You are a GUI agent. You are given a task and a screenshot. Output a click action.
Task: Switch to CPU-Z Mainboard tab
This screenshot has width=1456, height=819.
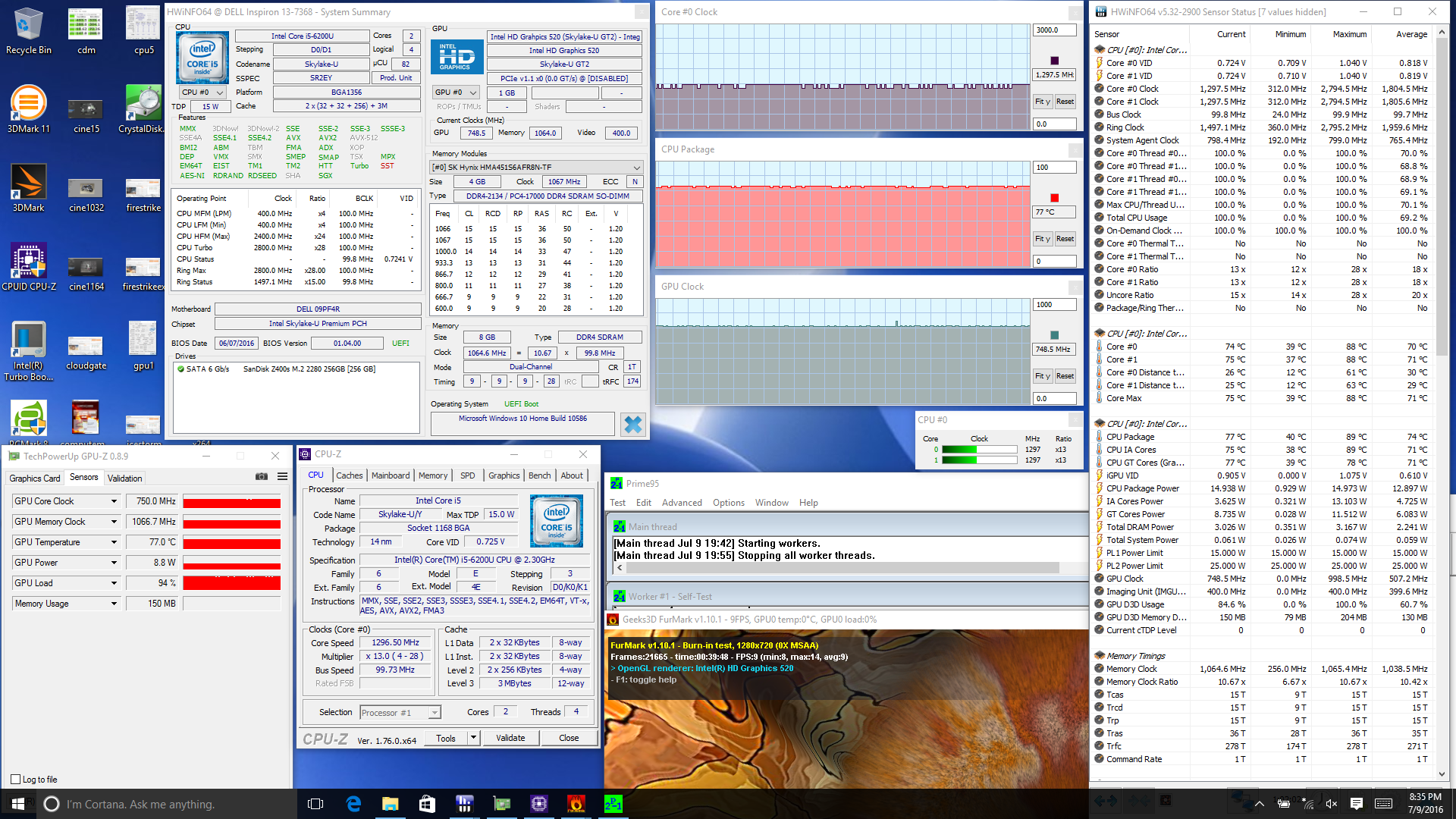pyautogui.click(x=391, y=475)
